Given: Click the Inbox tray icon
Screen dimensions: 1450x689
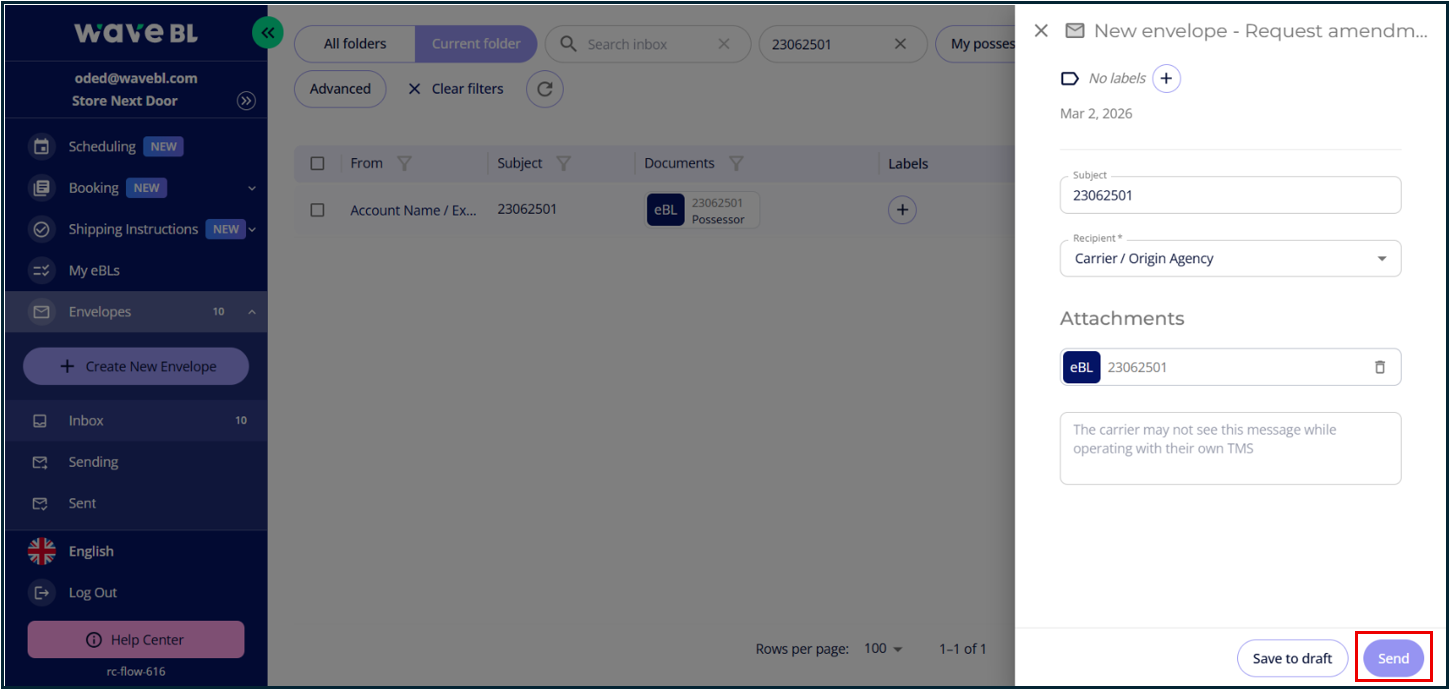Looking at the screenshot, I should coord(40,421).
